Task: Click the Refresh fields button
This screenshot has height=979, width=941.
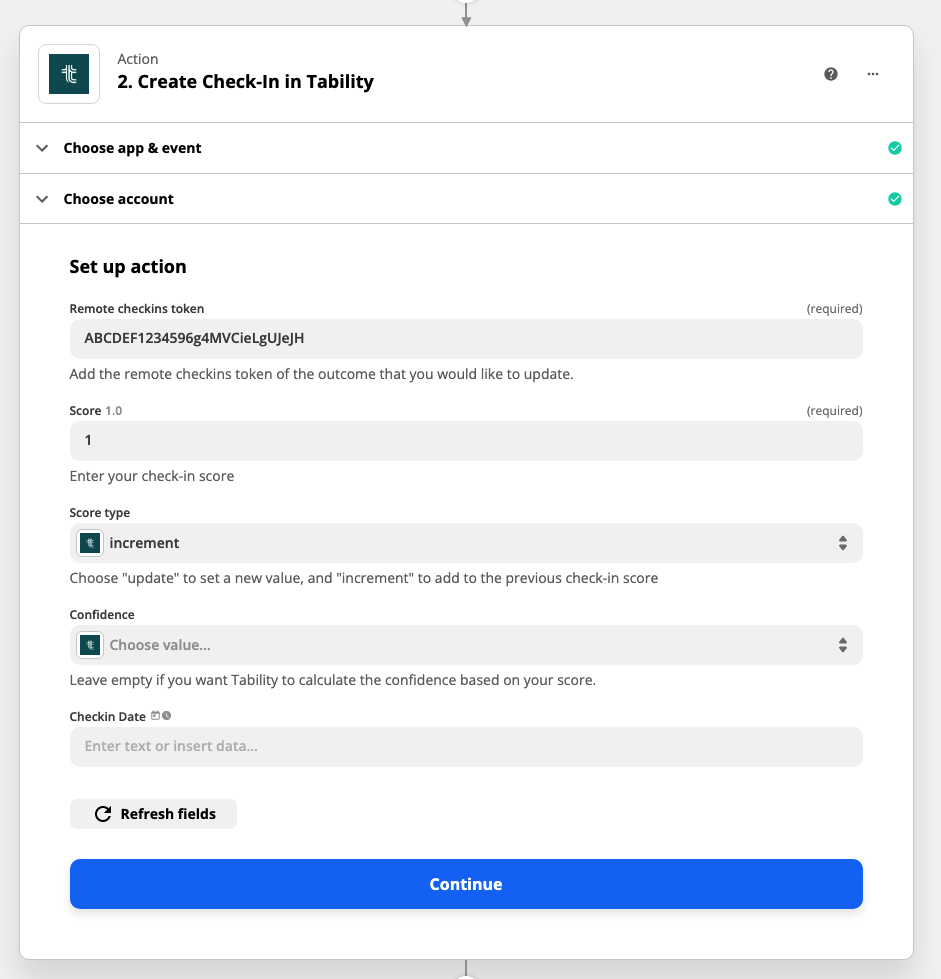Action: pyautogui.click(x=154, y=814)
